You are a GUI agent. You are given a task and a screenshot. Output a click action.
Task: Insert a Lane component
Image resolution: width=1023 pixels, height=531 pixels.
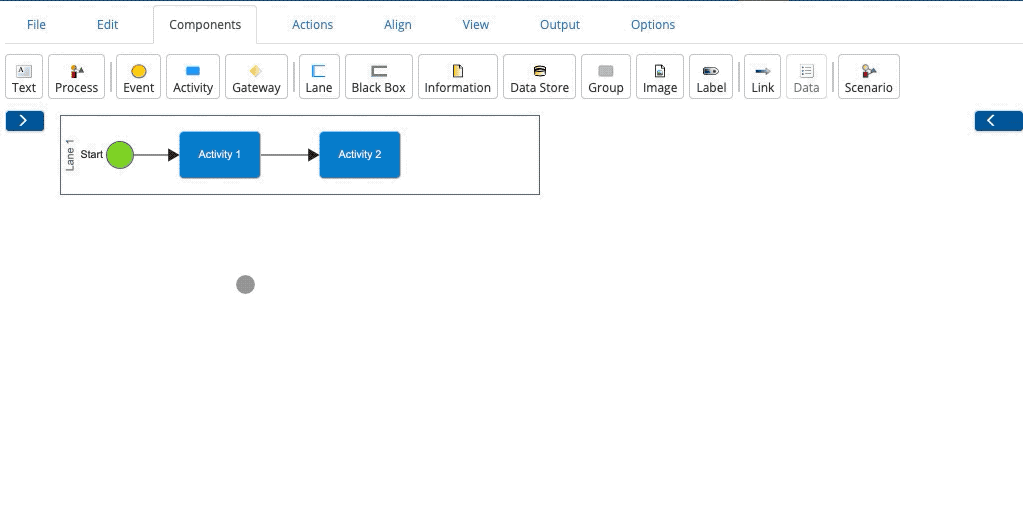[319, 77]
